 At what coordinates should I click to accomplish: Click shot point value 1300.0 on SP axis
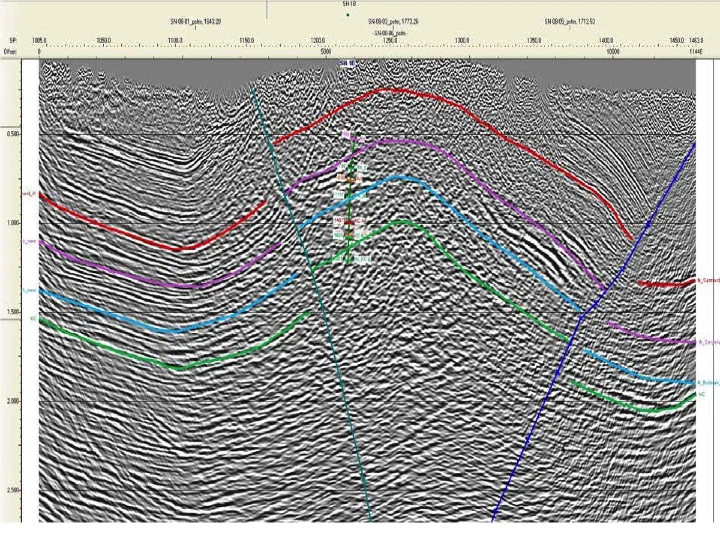[461, 41]
